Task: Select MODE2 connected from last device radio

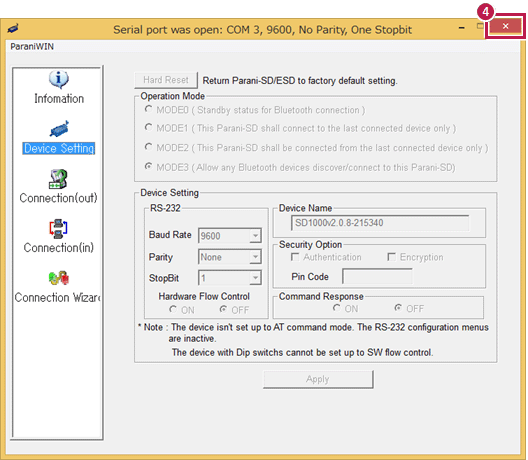Action: (x=148, y=147)
